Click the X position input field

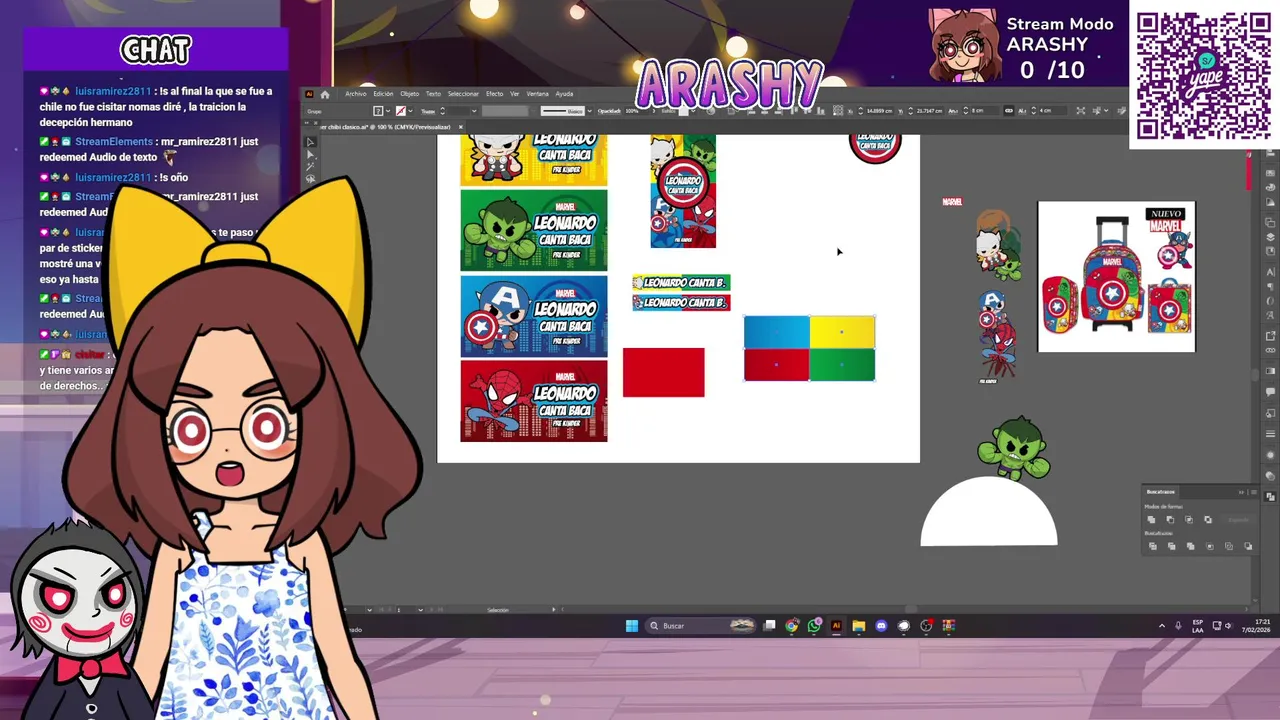tap(880, 111)
